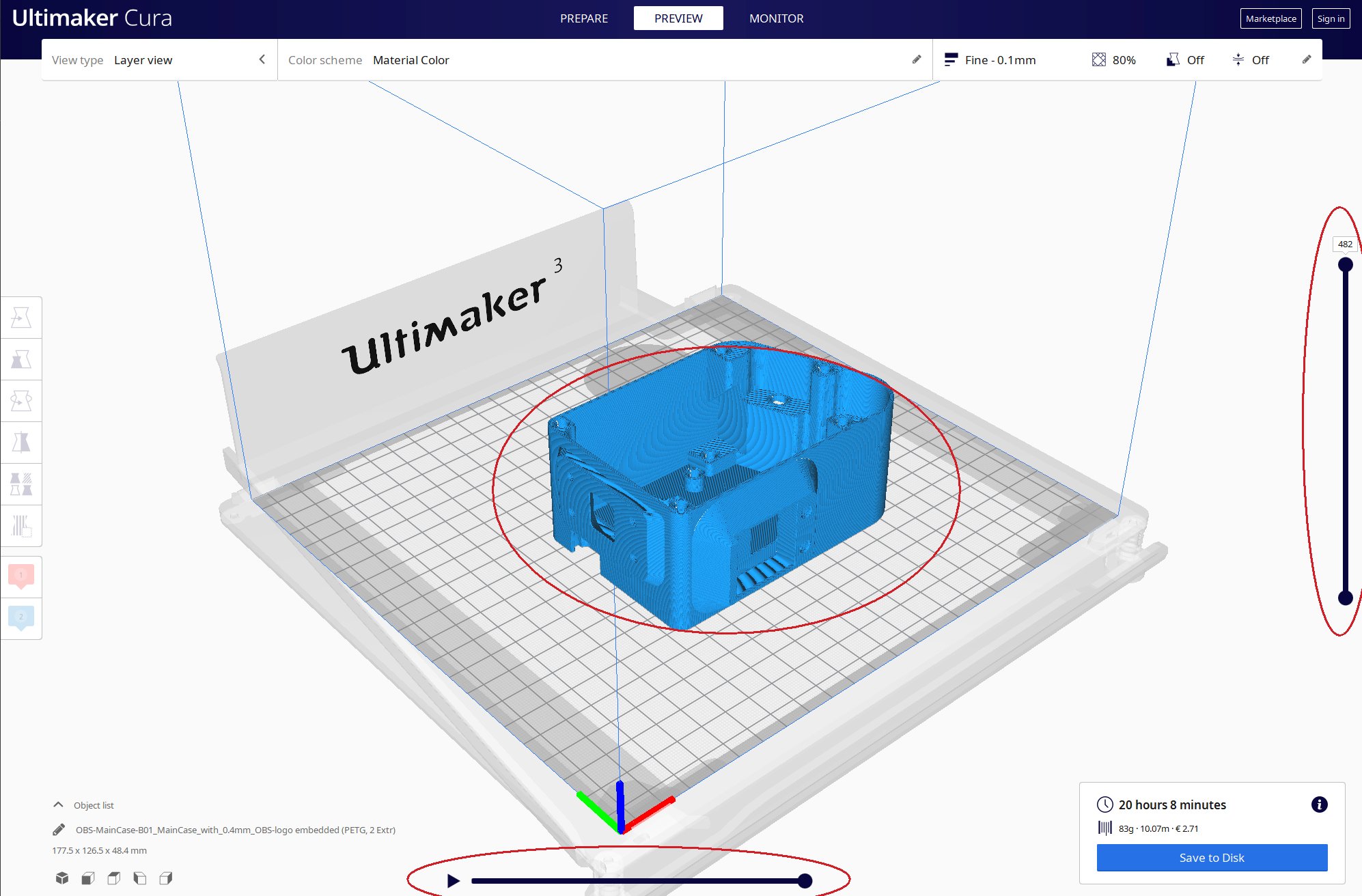Click the pencil icon beside OBS-MainCase filename

tap(59, 830)
